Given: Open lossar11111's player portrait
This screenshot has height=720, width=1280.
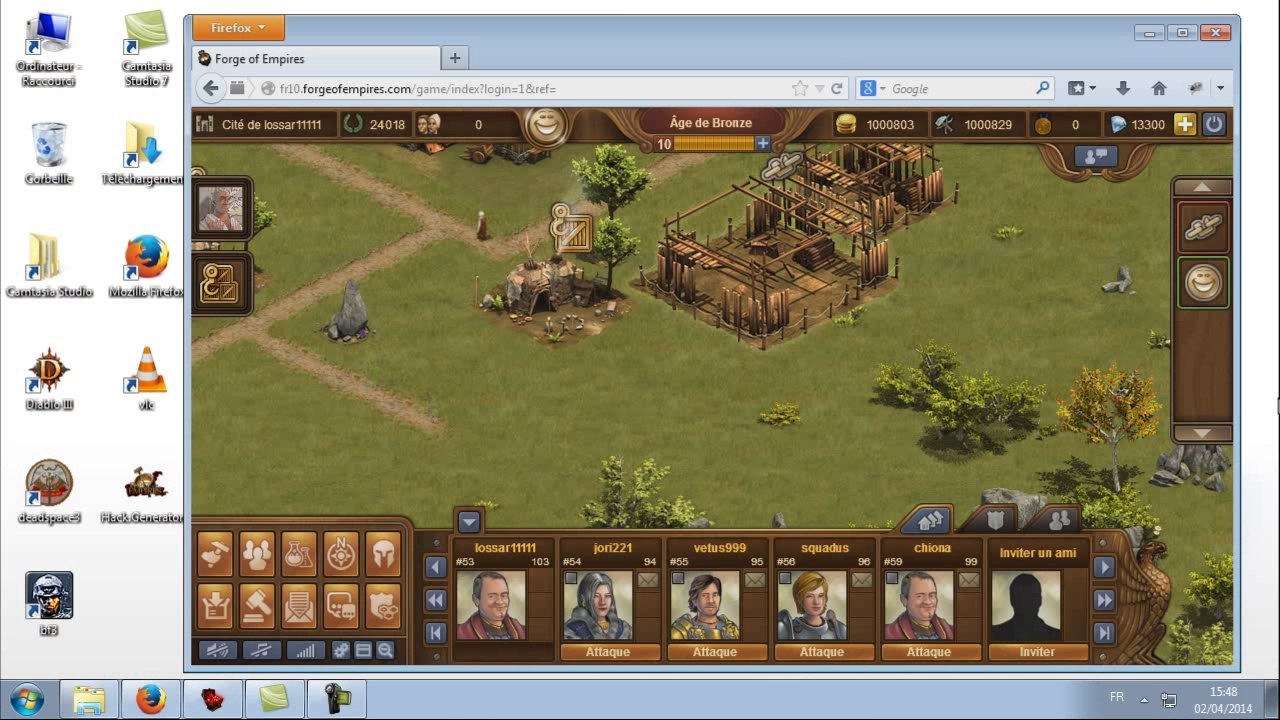Looking at the screenshot, I should coord(491,605).
